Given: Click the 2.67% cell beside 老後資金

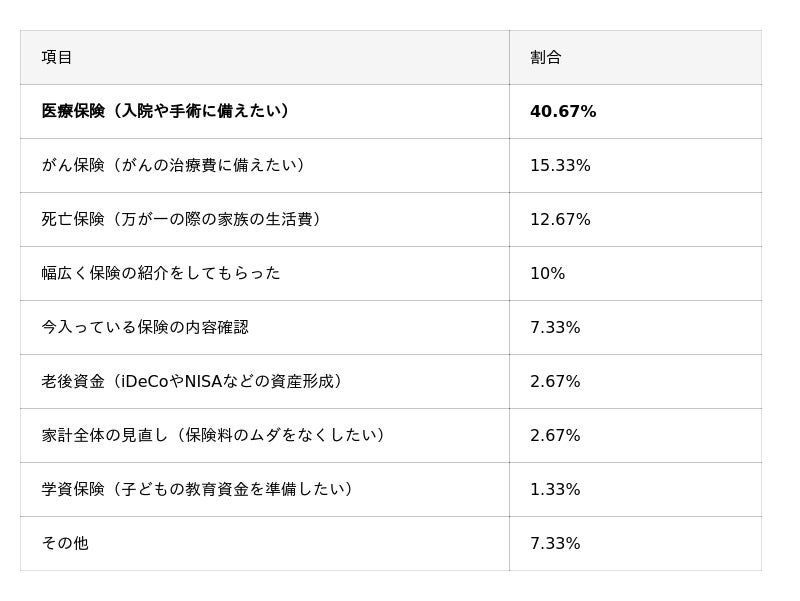Looking at the screenshot, I should (x=555, y=381).
